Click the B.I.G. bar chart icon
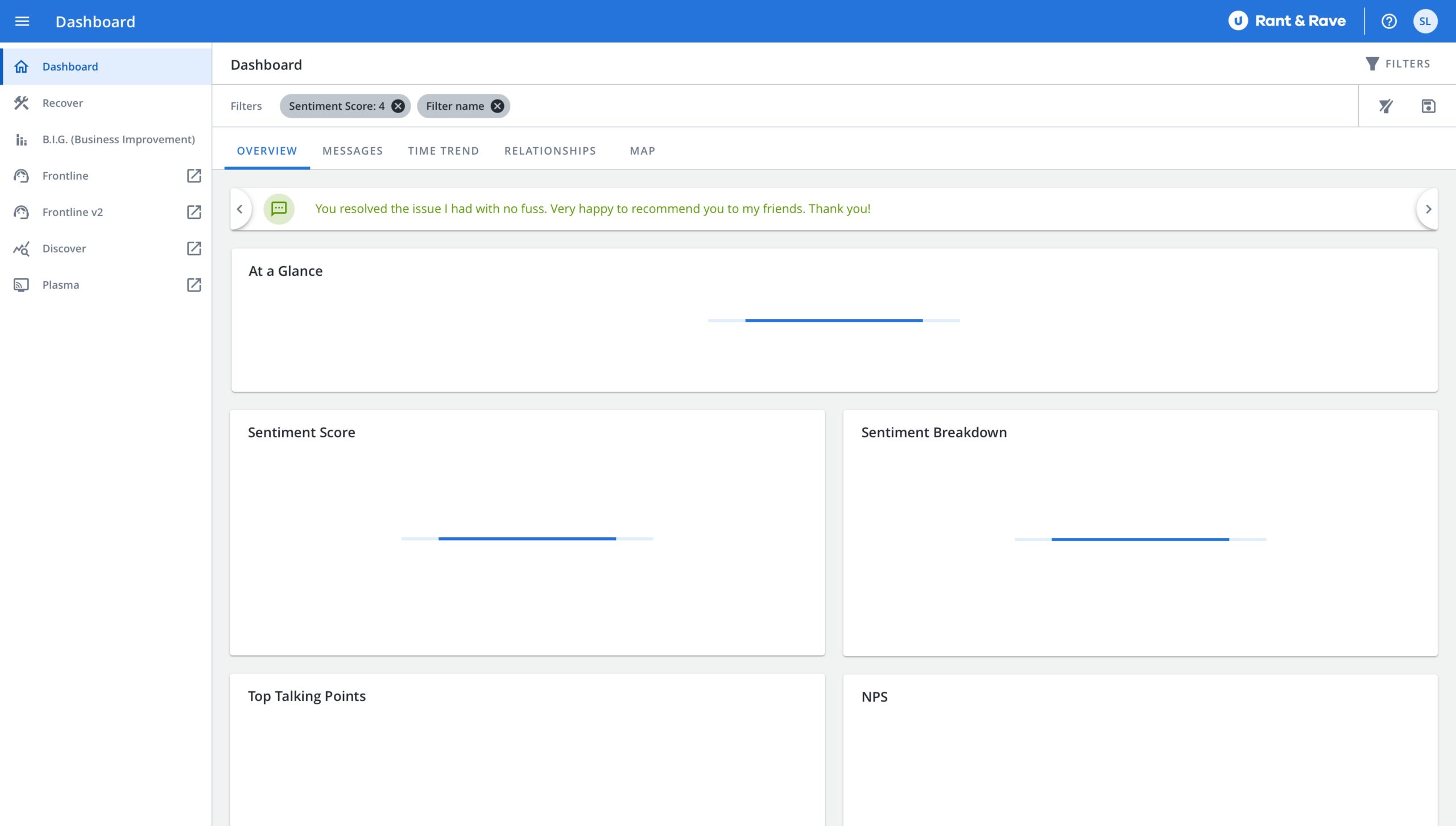The width and height of the screenshot is (1456, 826). click(x=21, y=139)
